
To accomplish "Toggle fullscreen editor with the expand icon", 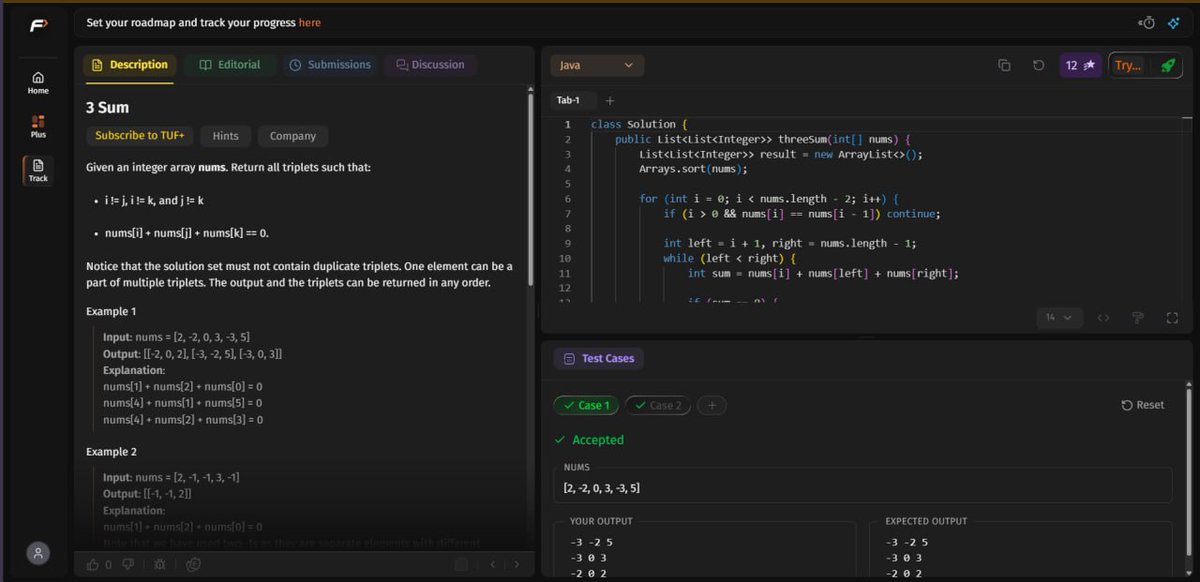I will pos(1172,318).
